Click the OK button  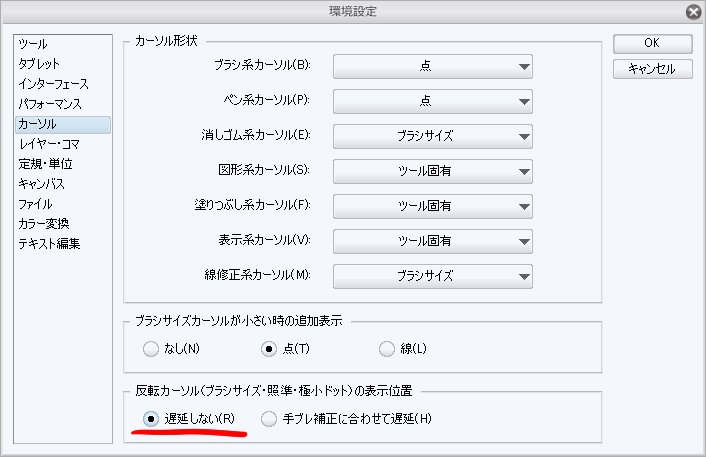coord(652,44)
